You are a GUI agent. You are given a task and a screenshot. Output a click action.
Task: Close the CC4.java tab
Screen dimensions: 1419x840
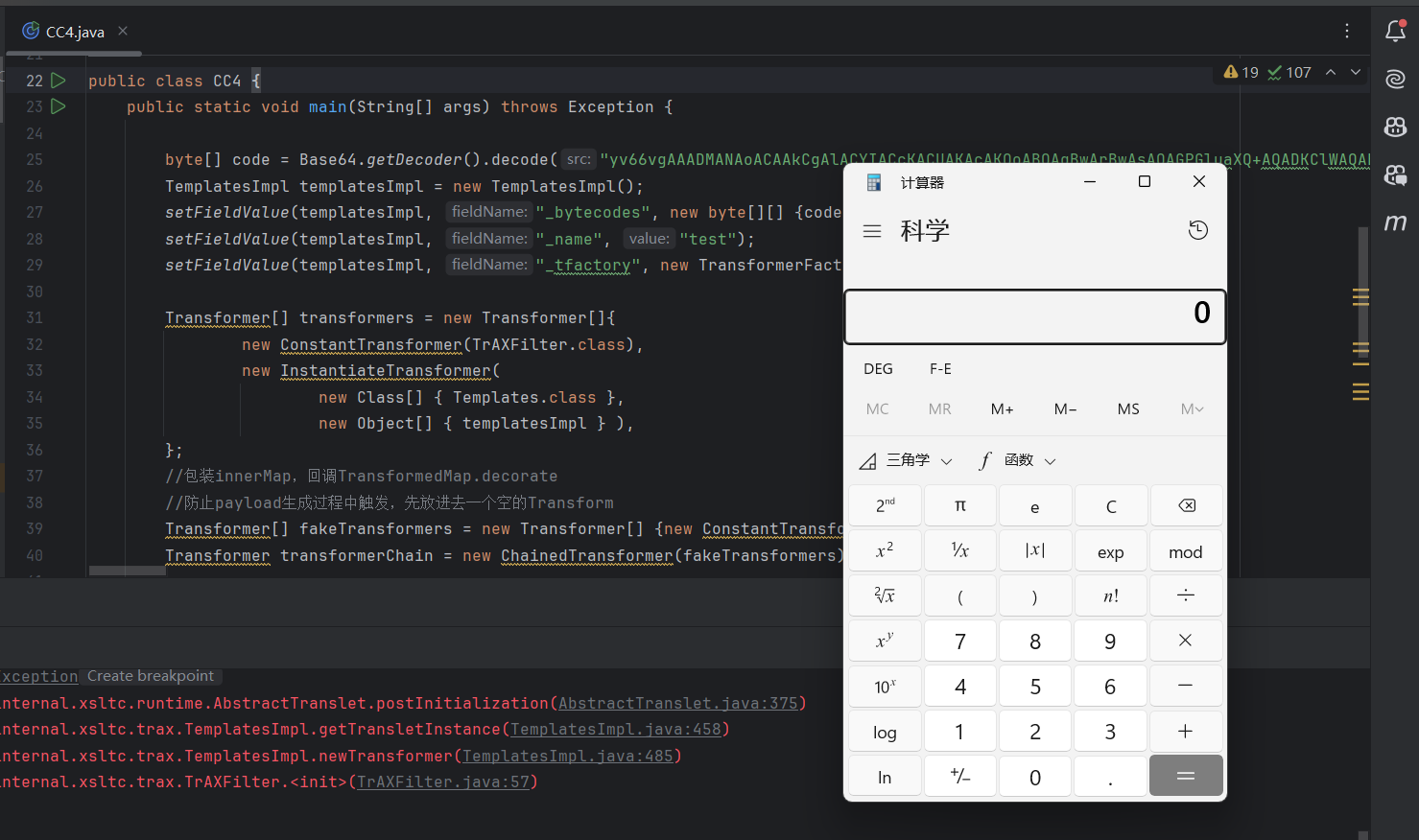pyautogui.click(x=123, y=31)
